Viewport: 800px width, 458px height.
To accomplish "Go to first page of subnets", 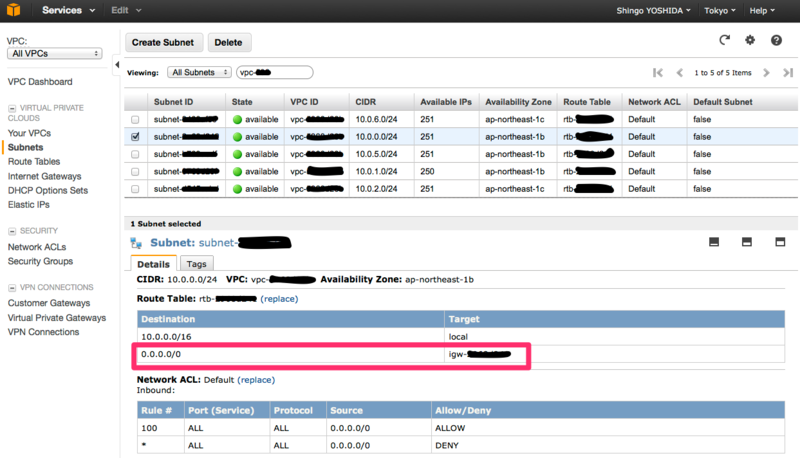I will (658, 73).
